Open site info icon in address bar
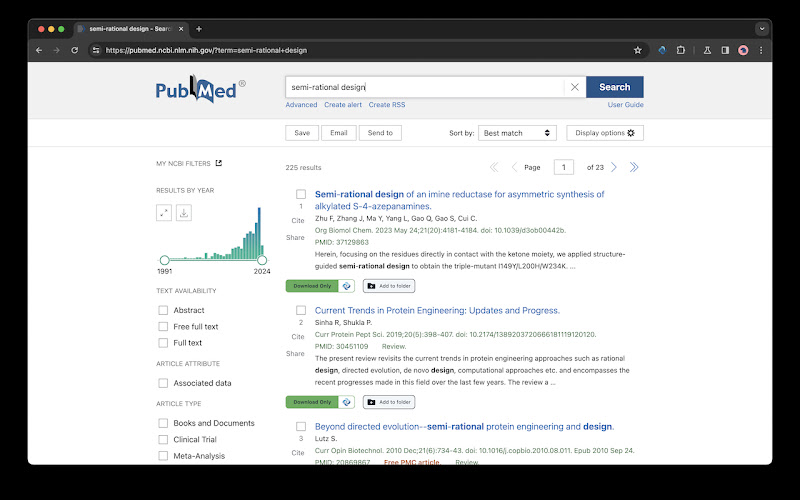The width and height of the screenshot is (800, 500). [95, 50]
